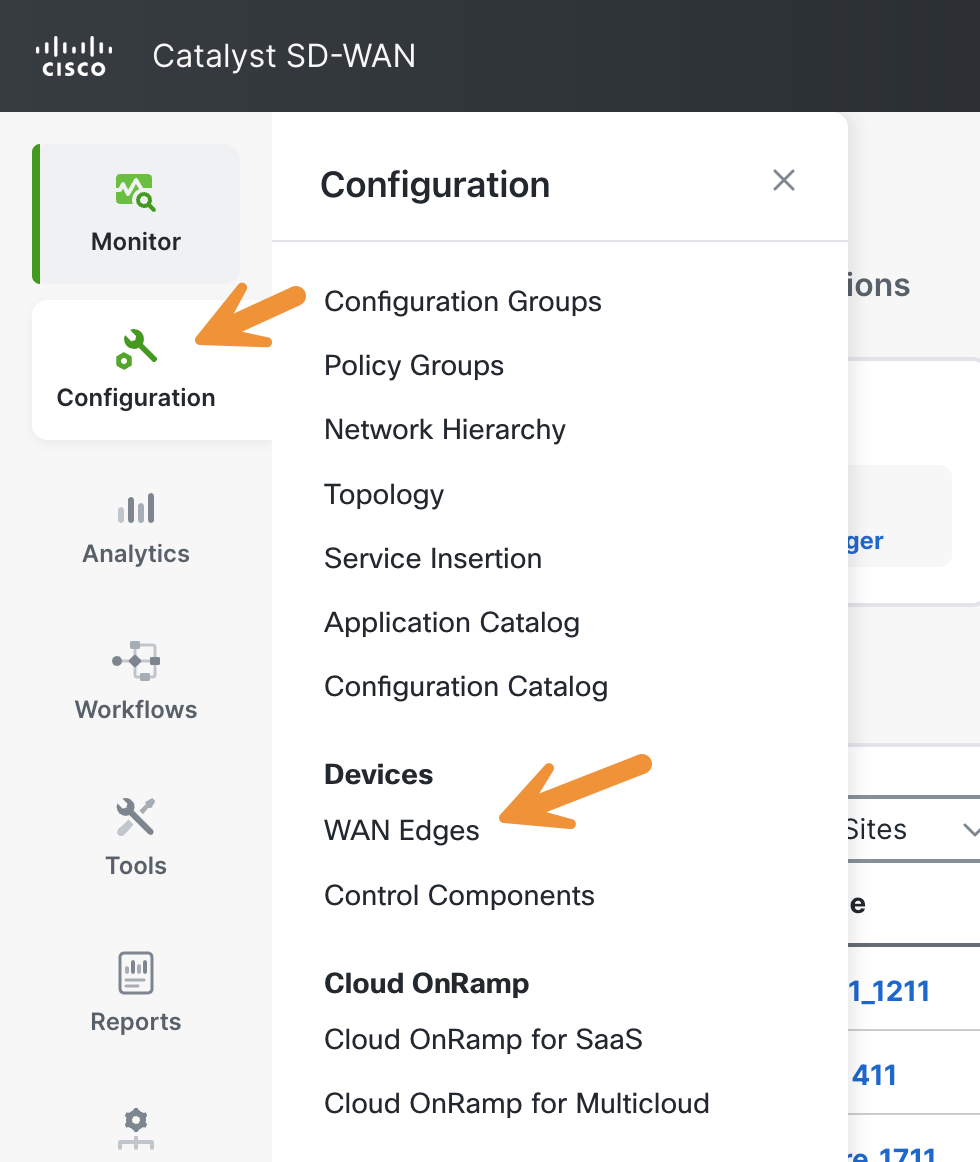The image size is (980, 1162).
Task: Click the Catalyst SD-WAN title
Action: (x=285, y=56)
